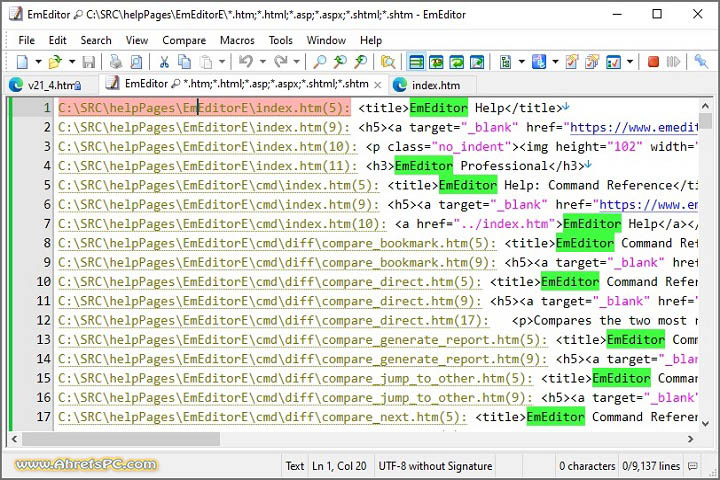Open result link index.htm(9) on line 2
720x480 pixels.
204,127
